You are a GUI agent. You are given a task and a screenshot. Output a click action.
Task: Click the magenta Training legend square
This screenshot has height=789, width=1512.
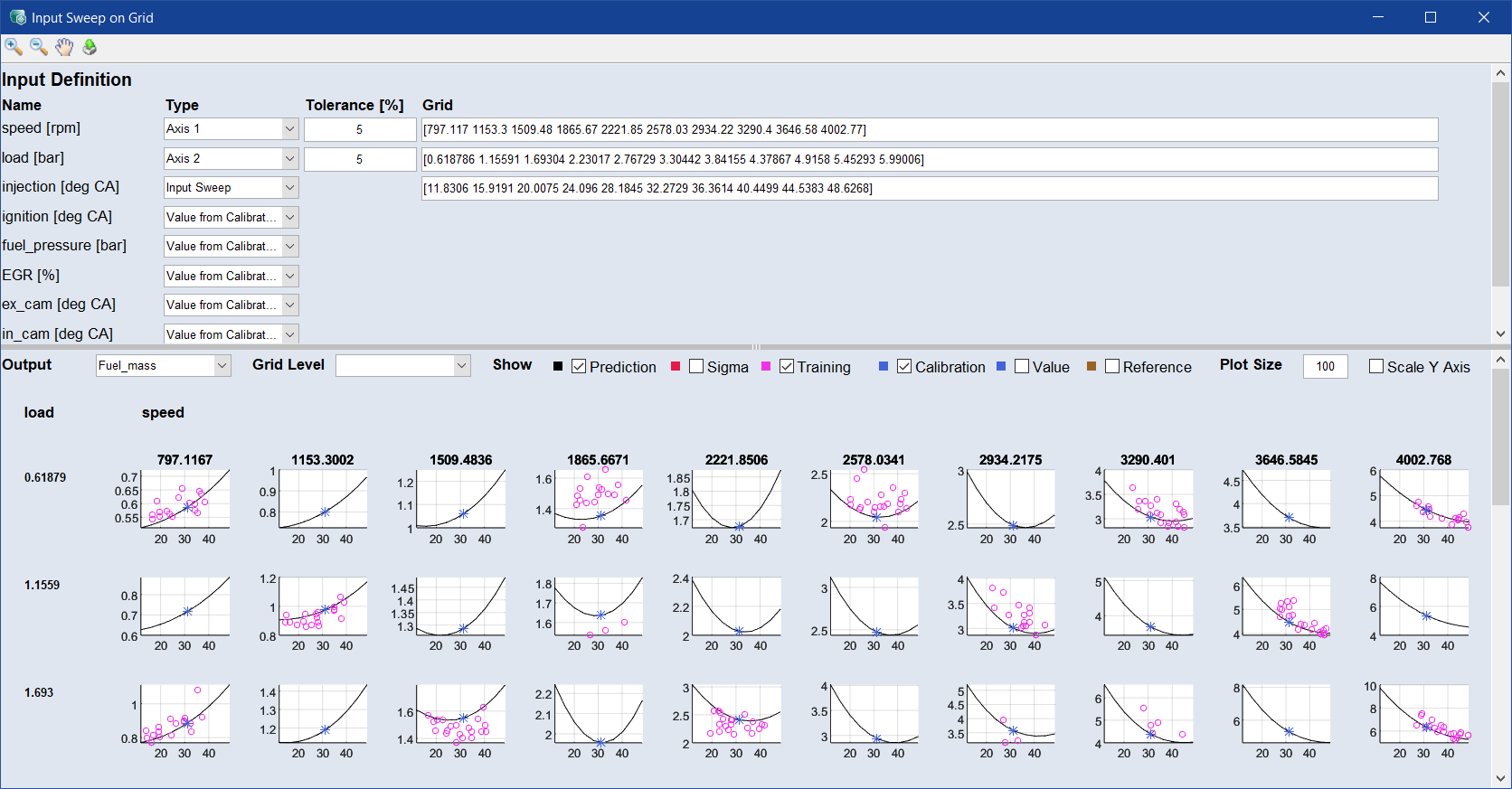[x=766, y=366]
